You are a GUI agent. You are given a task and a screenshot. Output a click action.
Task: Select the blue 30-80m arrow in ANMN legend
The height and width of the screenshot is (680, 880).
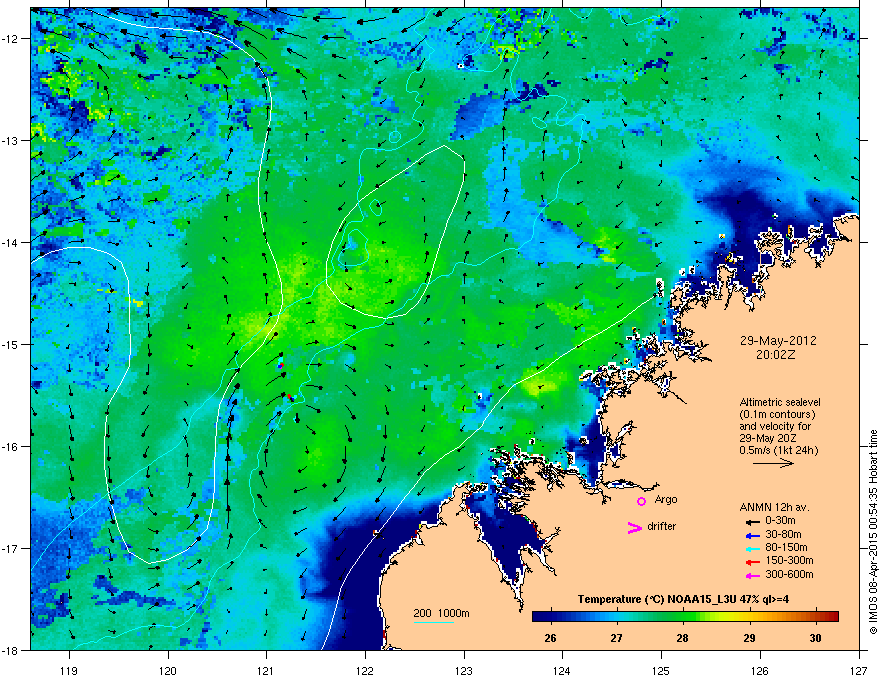coord(752,535)
